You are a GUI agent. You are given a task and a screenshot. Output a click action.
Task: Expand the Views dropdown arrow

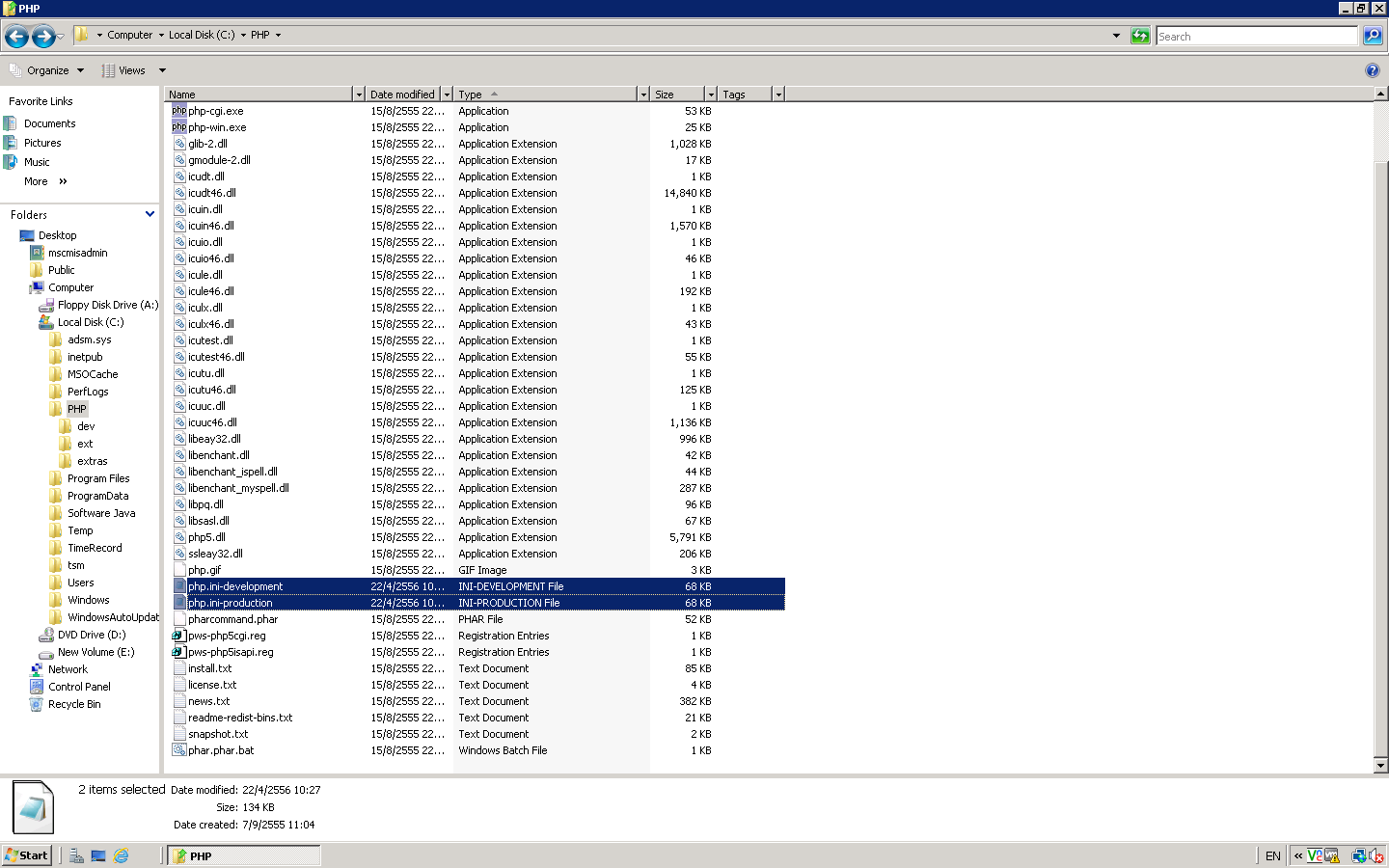pyautogui.click(x=162, y=70)
